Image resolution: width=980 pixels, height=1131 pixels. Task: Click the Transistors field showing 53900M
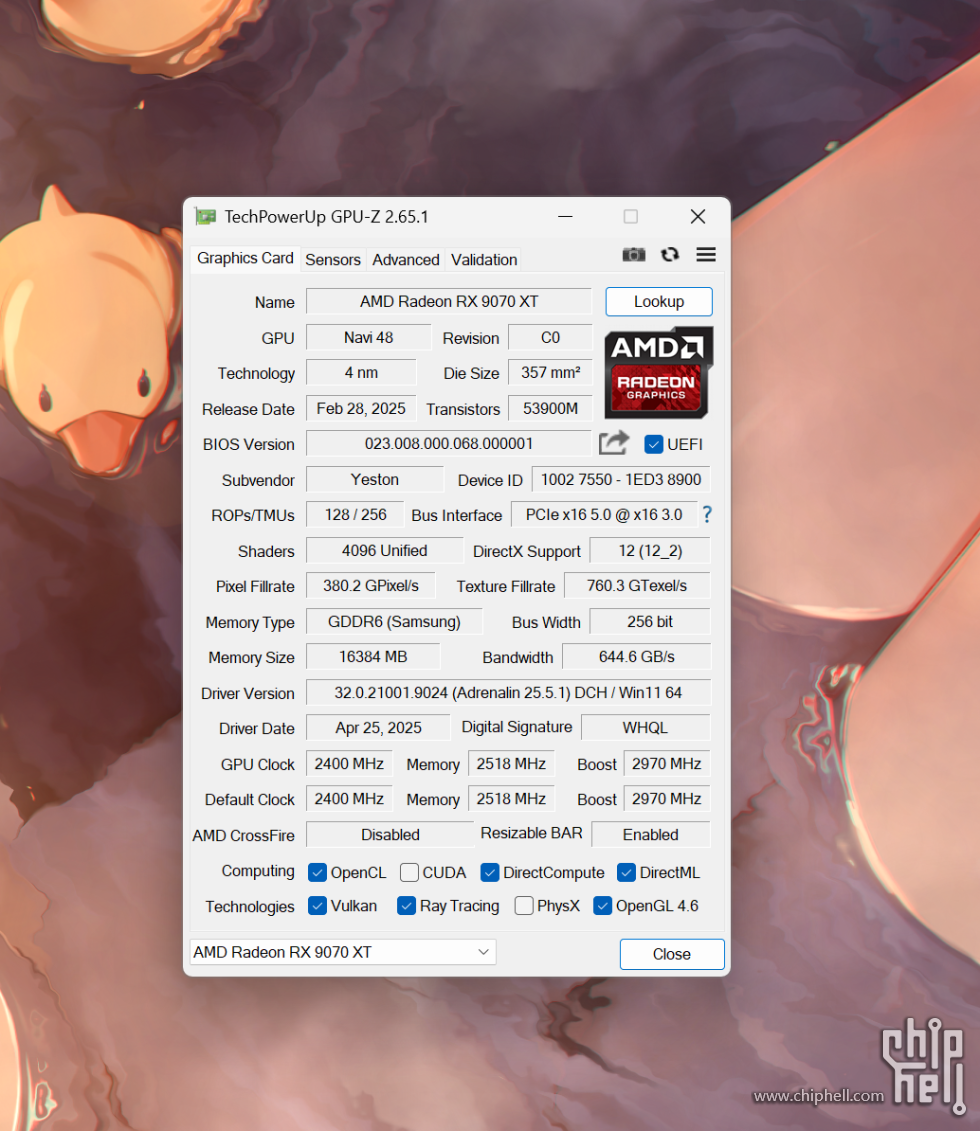550,409
